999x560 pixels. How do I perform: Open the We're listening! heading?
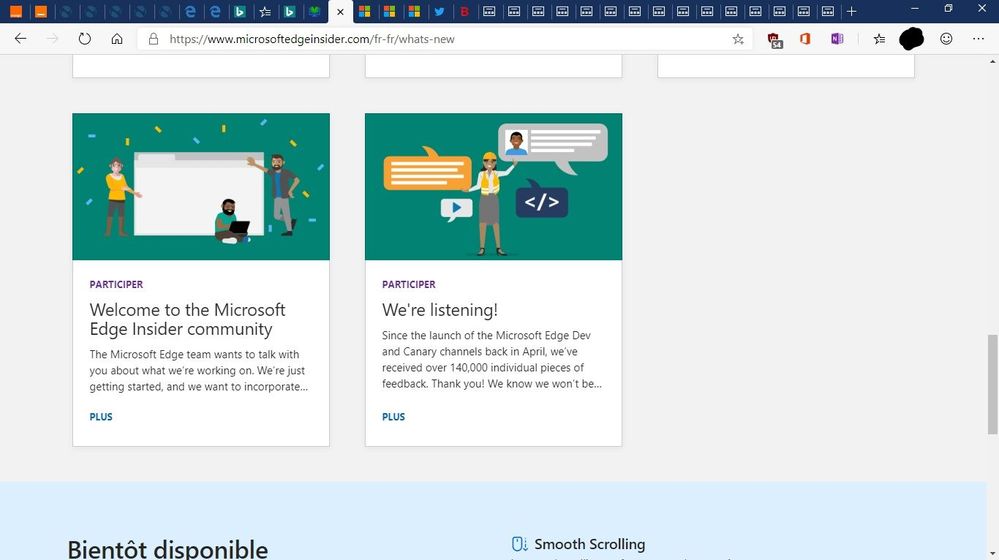pyautogui.click(x=440, y=310)
